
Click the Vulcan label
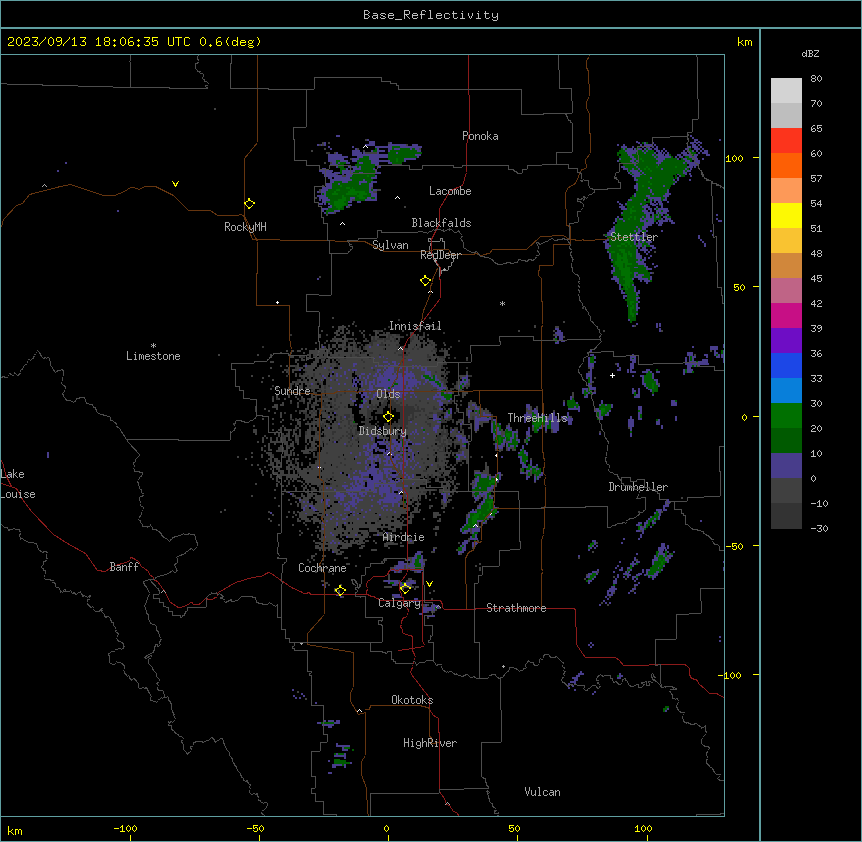tap(543, 792)
